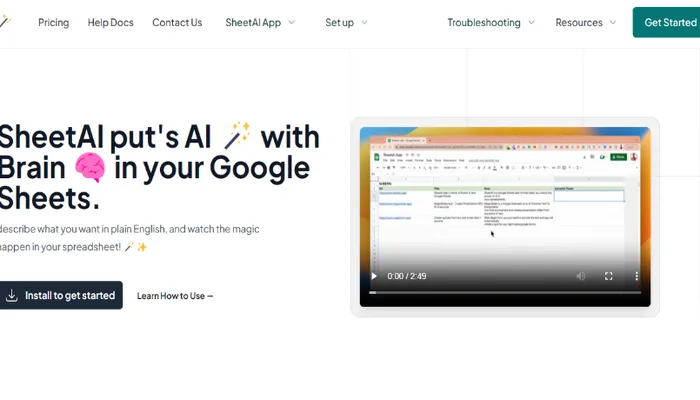Go to the Pricing page
700x400 pixels.
(x=53, y=22)
